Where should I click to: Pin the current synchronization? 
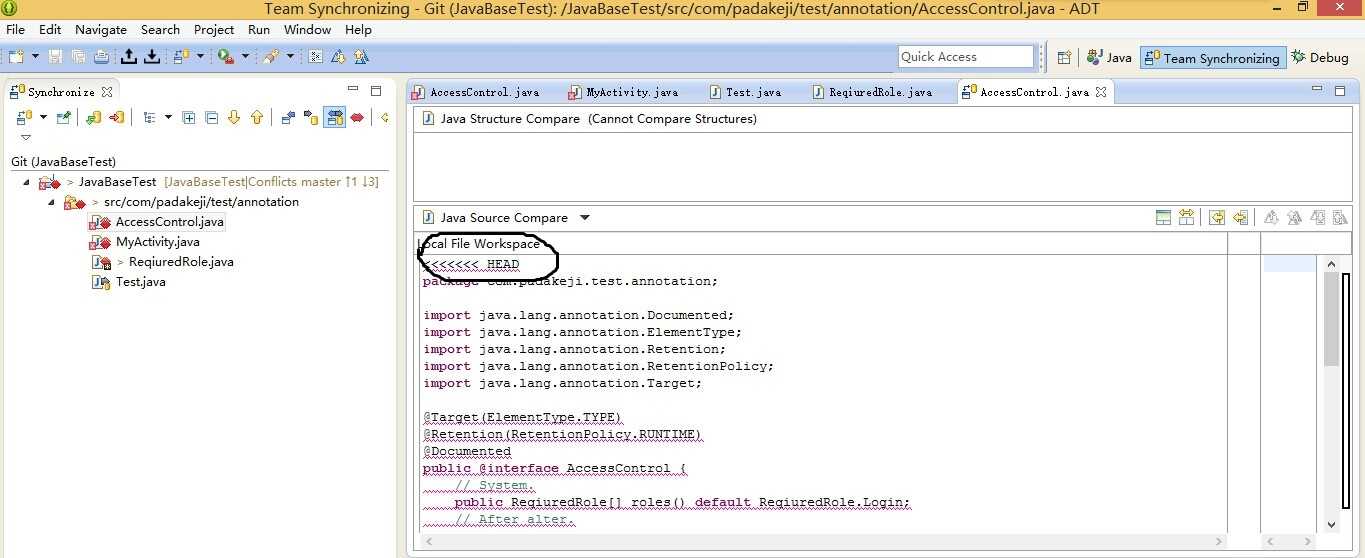[64, 117]
